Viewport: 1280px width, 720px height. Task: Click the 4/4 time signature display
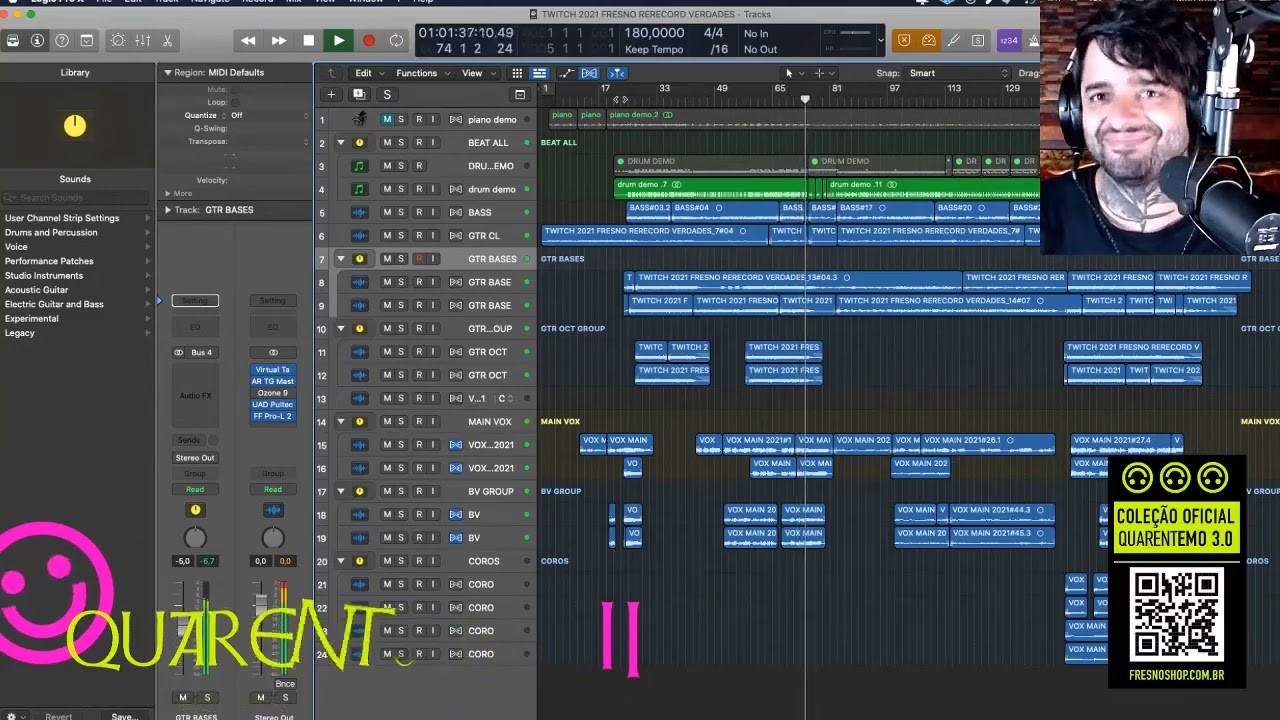click(x=713, y=34)
